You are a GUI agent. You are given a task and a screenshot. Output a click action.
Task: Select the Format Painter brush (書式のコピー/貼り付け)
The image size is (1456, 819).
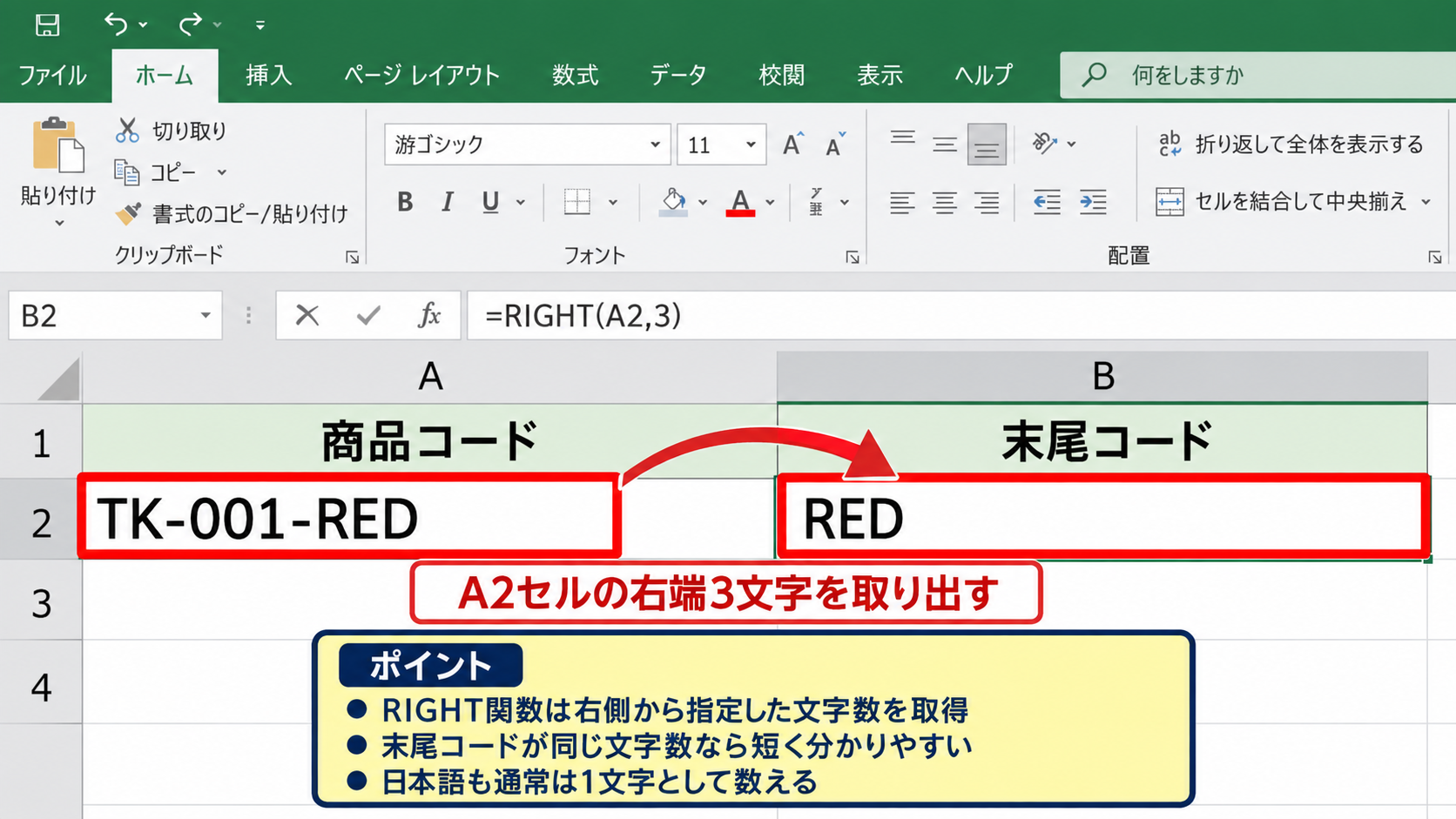click(x=128, y=213)
